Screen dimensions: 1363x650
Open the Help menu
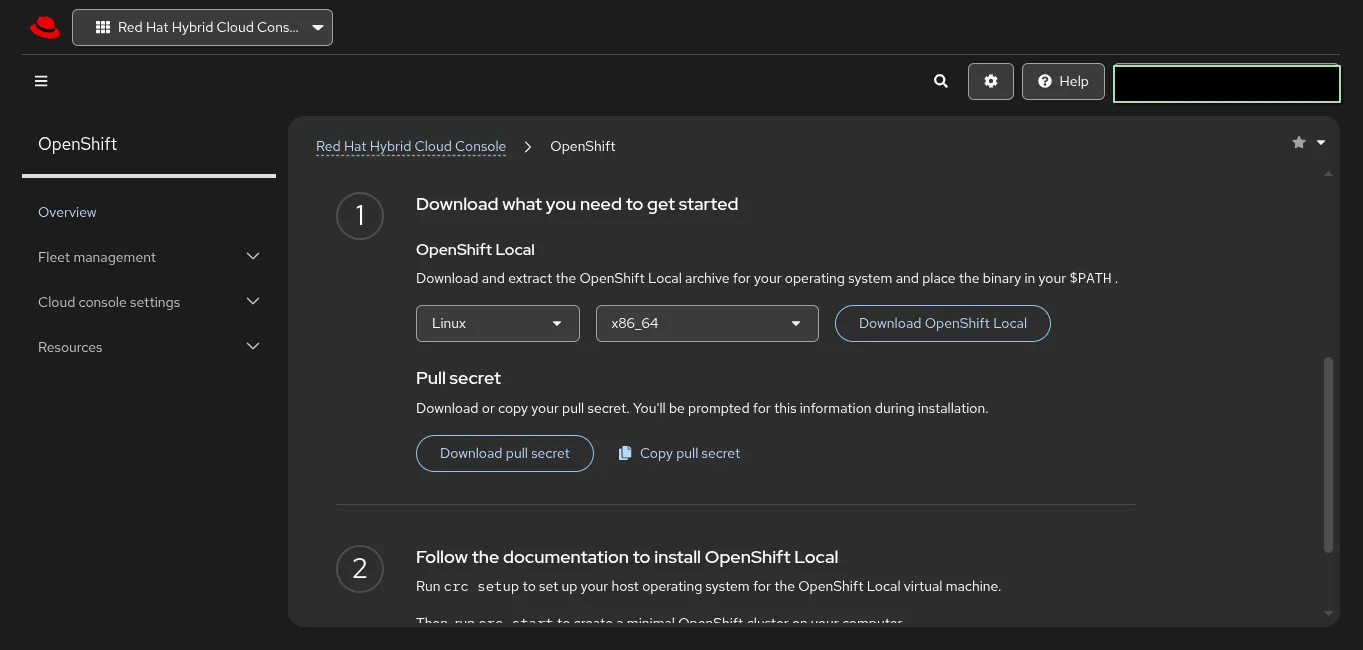[1063, 81]
